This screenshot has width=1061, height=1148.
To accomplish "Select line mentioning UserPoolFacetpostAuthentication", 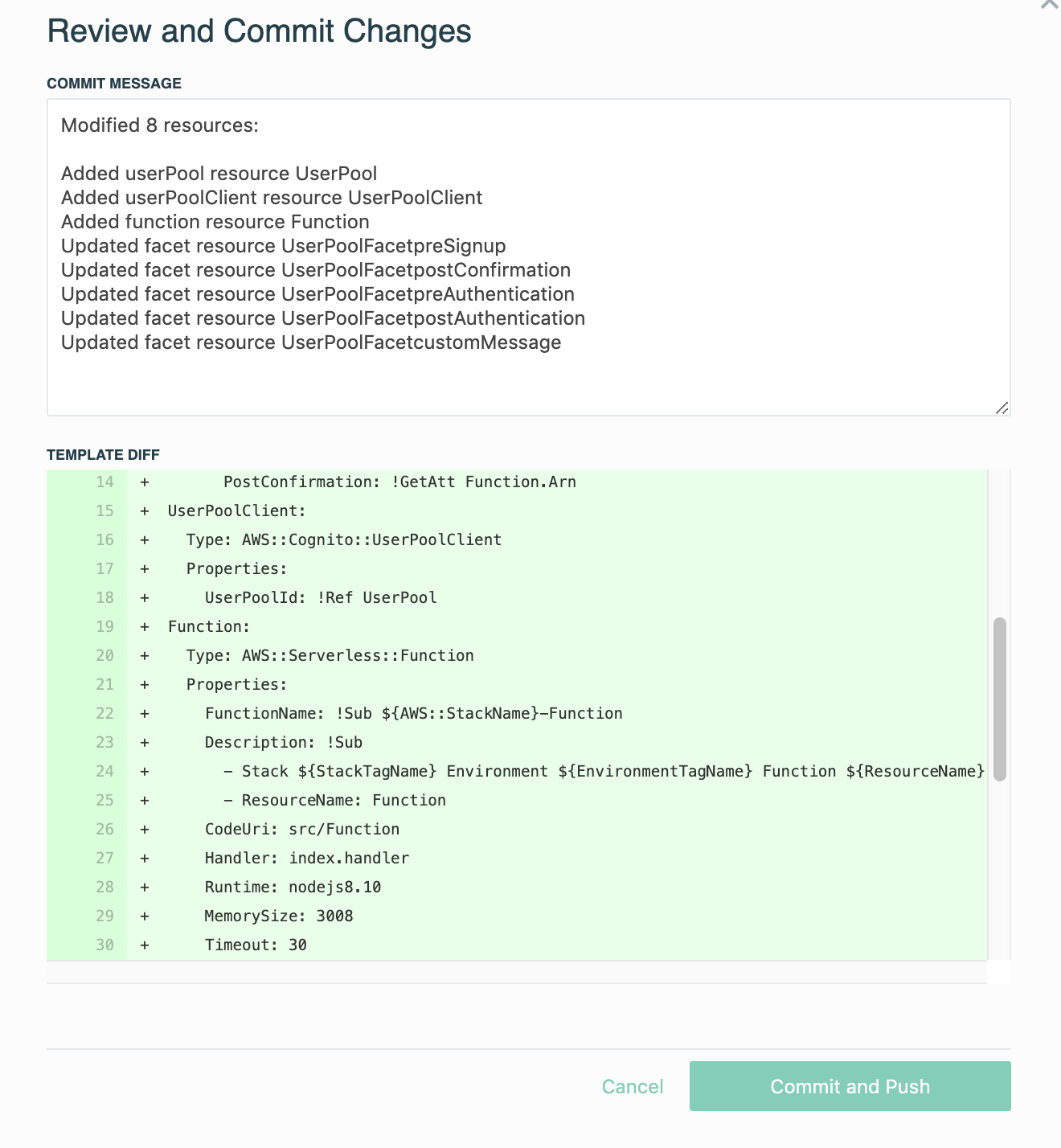I will 323,318.
